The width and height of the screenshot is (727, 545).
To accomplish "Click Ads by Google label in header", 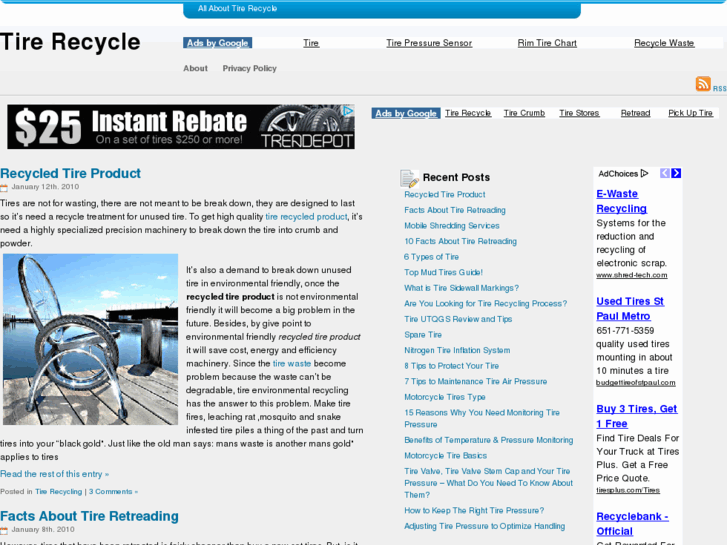I will [217, 43].
